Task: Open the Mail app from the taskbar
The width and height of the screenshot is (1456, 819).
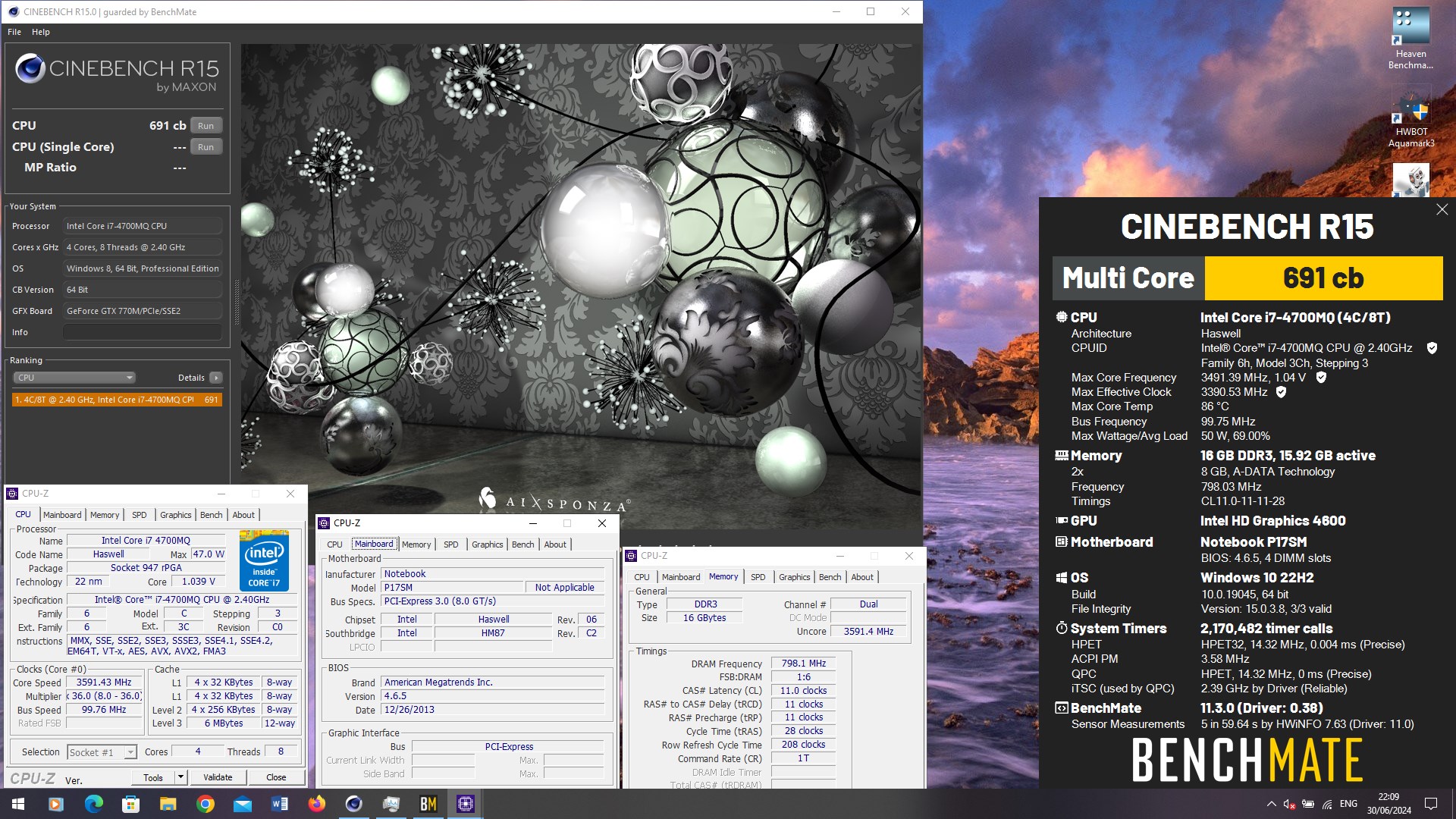Action: [242, 804]
